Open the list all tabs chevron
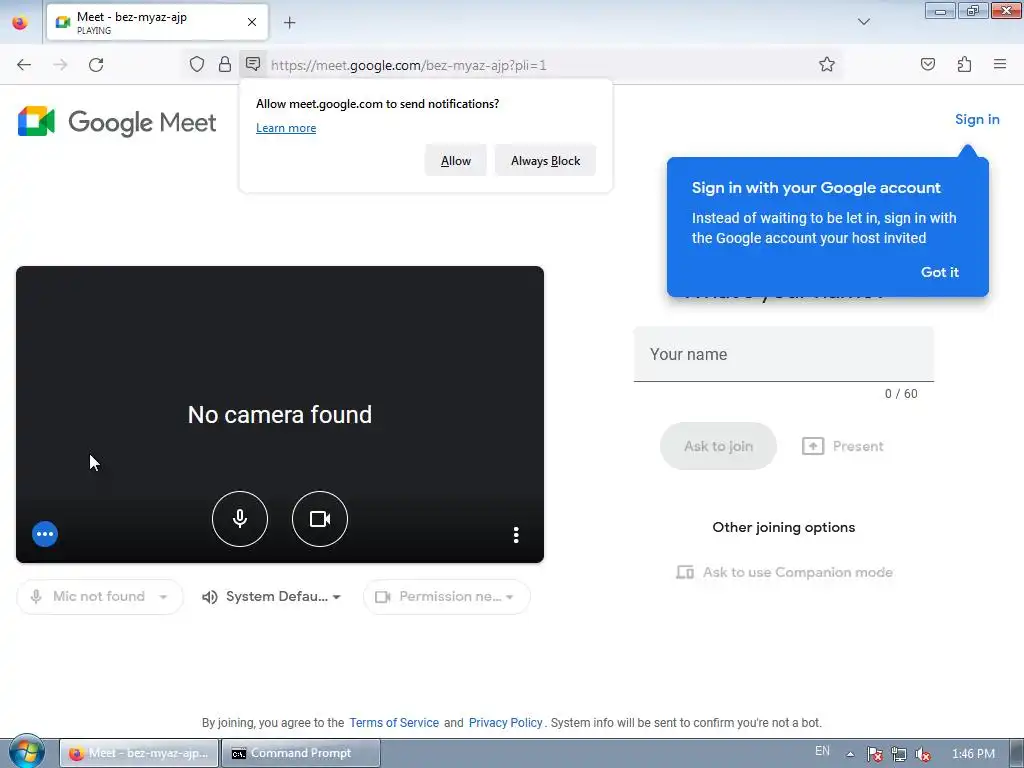 [864, 22]
